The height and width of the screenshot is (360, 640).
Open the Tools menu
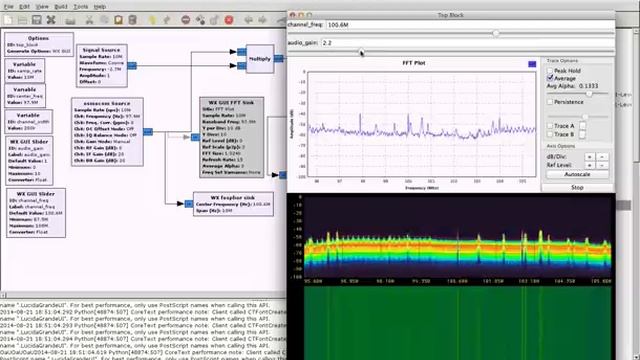tap(80, 7)
